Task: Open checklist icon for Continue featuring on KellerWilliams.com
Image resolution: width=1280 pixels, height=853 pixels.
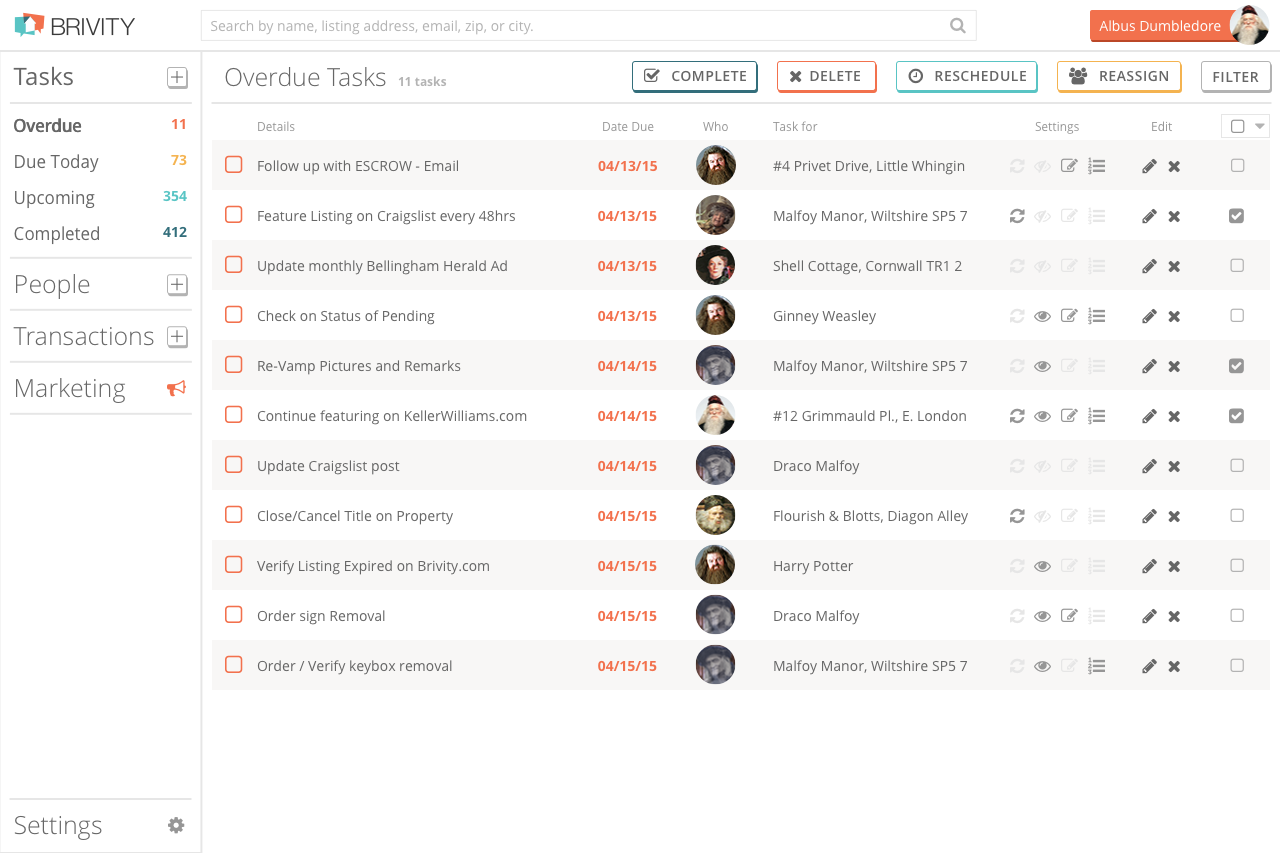Action: pyautogui.click(x=1097, y=416)
